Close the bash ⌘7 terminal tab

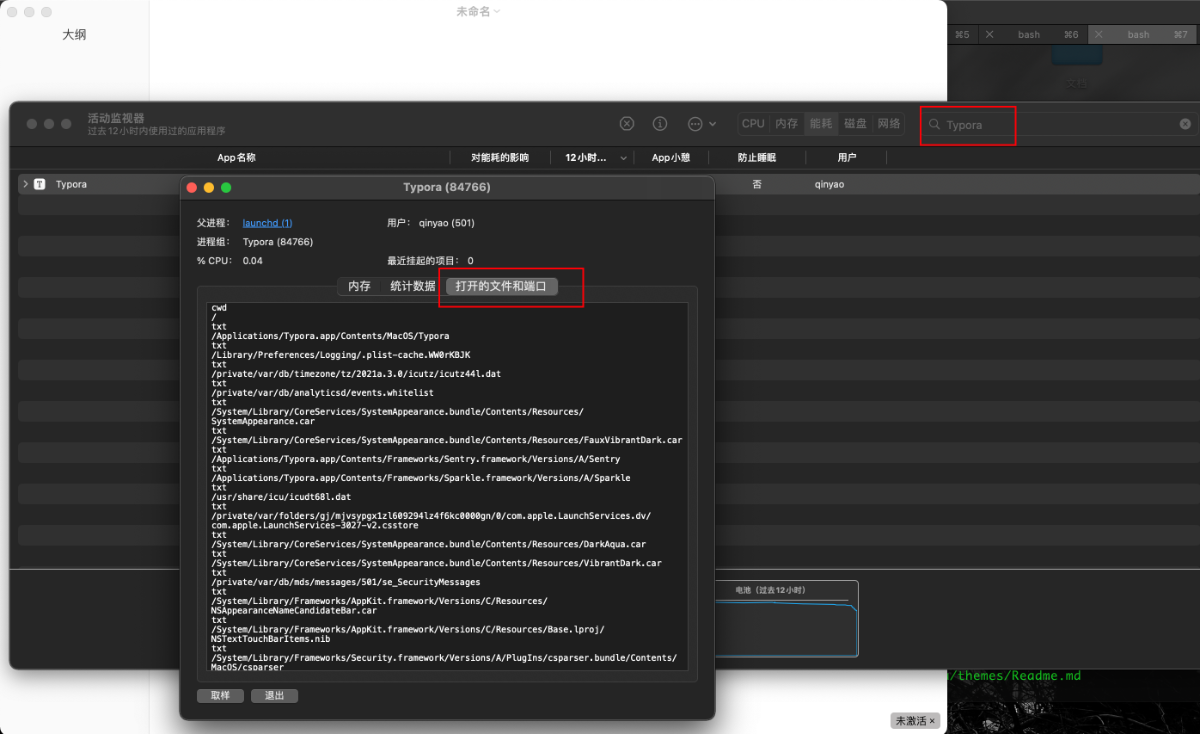point(1099,34)
